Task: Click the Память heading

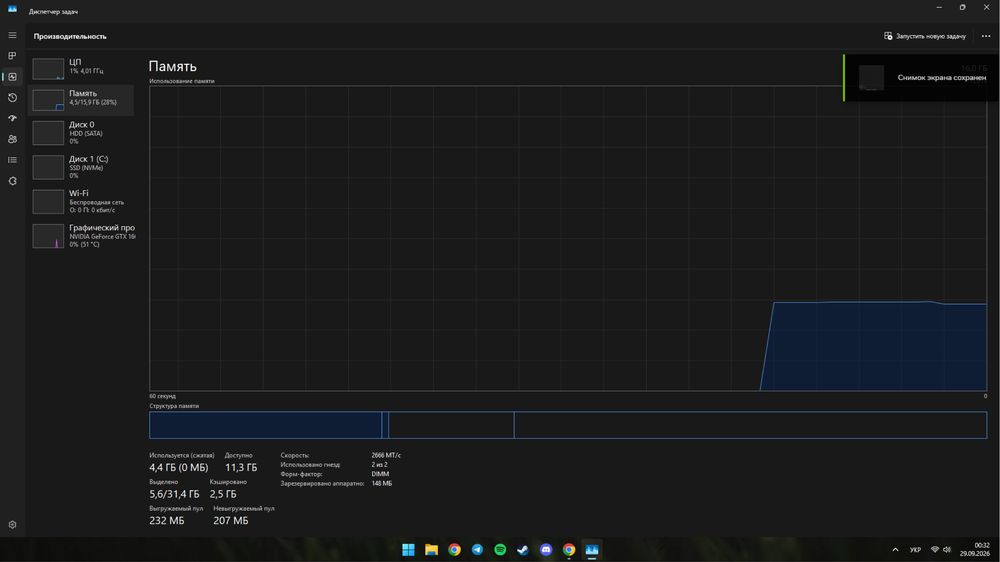Action: tap(172, 66)
